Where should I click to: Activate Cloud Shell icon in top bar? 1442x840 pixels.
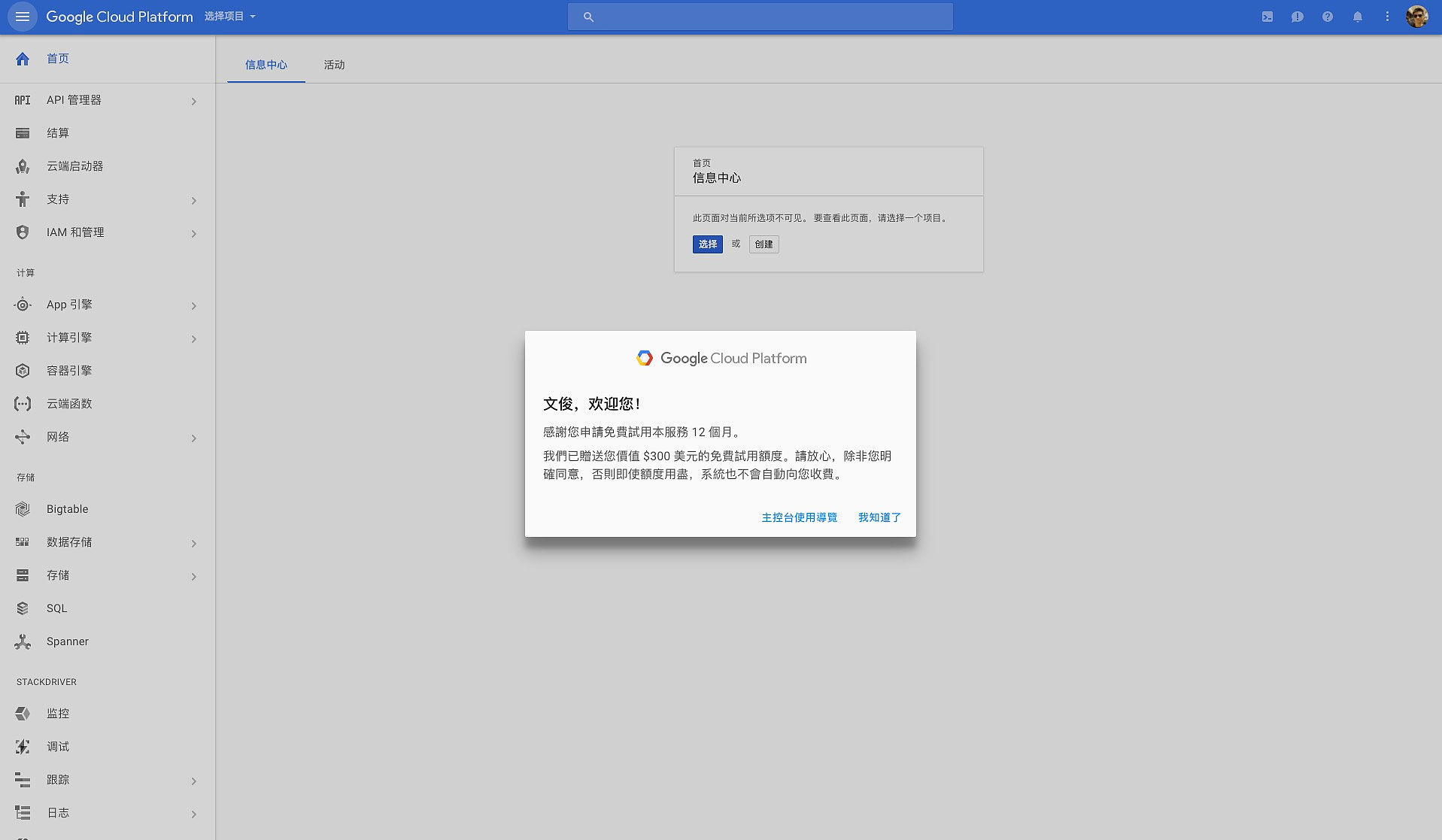(1267, 17)
